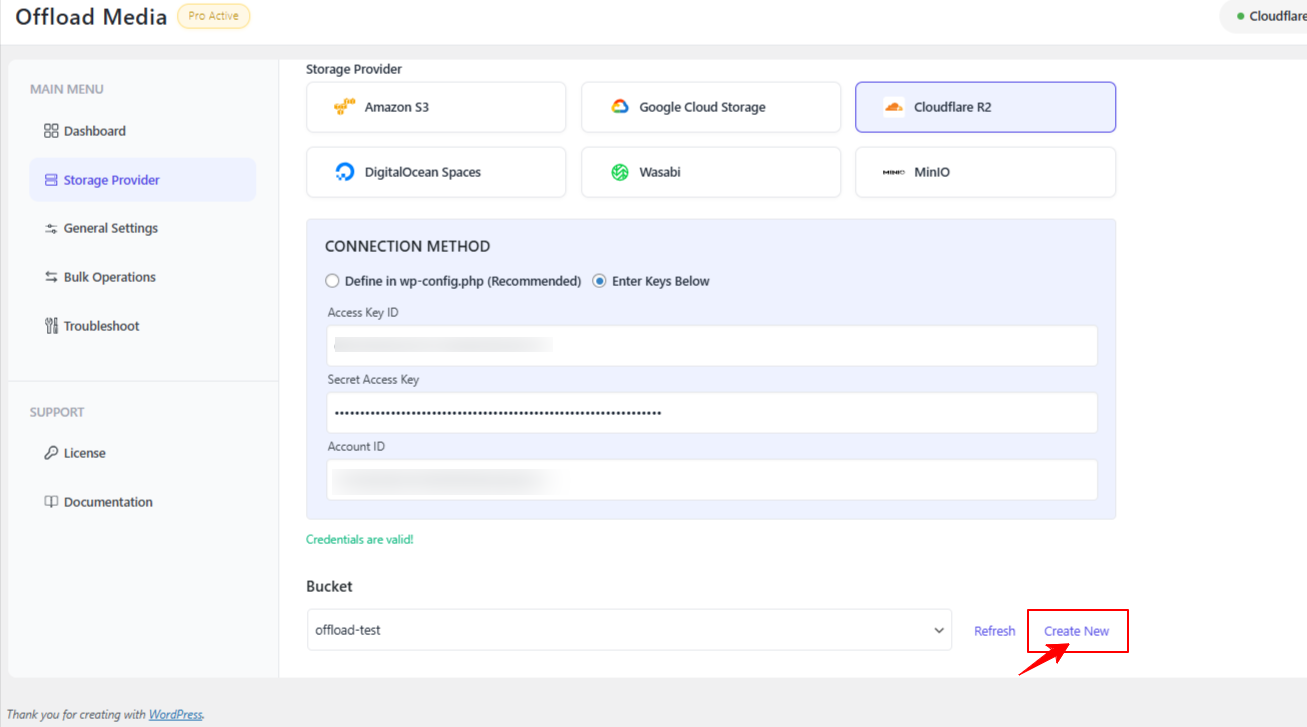Click the Dashboard grid icon
Image resolution: width=1307 pixels, height=727 pixels.
click(51, 131)
